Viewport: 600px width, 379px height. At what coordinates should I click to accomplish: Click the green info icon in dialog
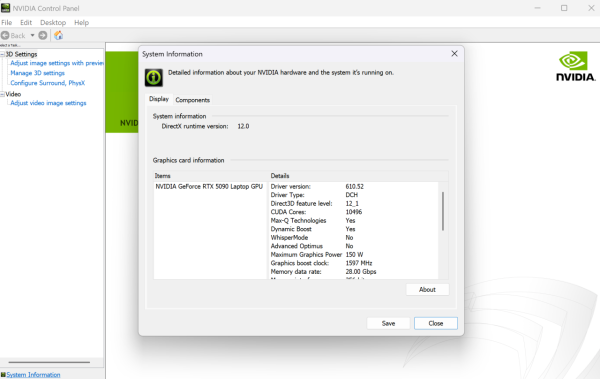[x=154, y=78]
